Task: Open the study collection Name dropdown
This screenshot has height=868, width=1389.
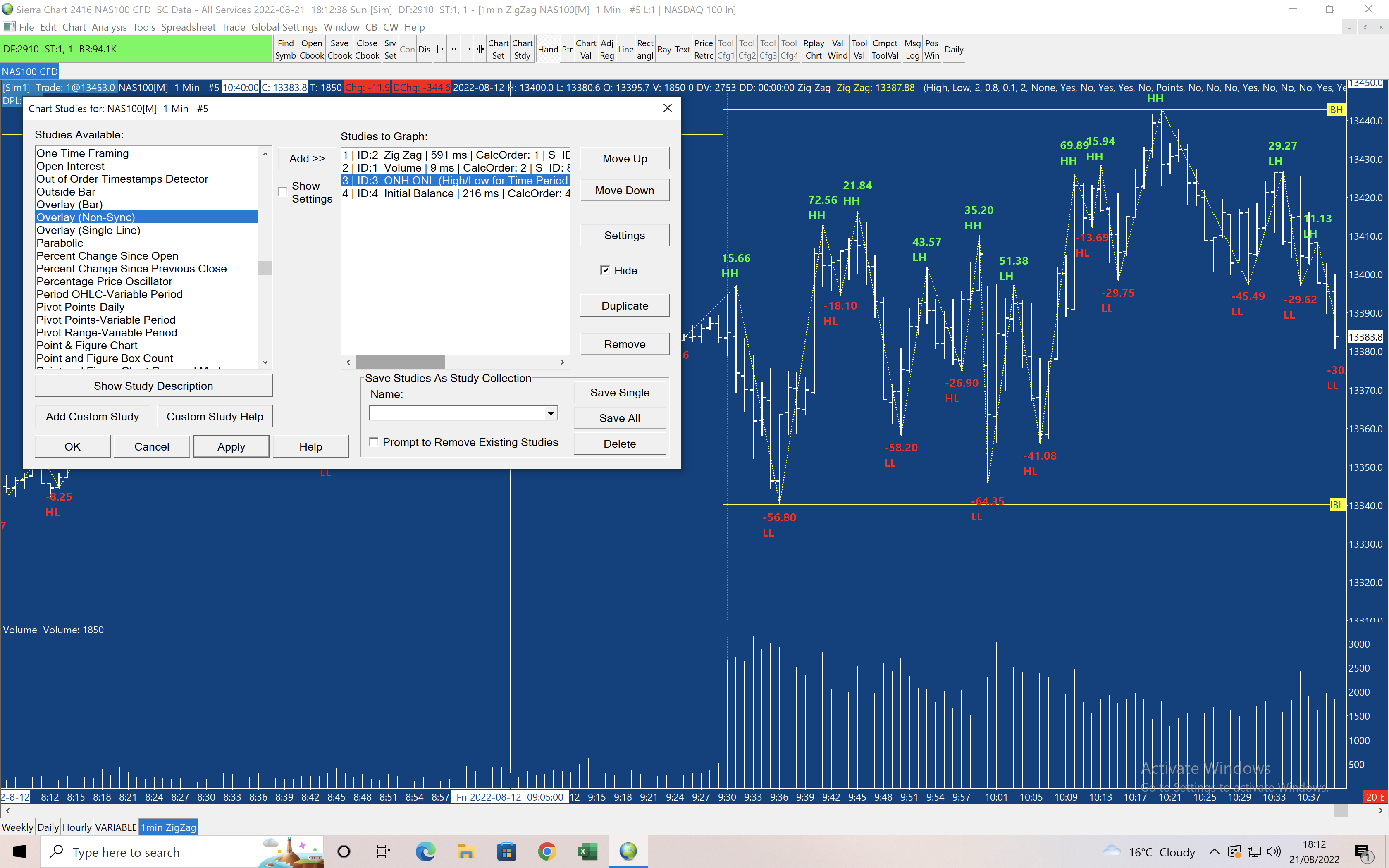Action: click(x=551, y=413)
